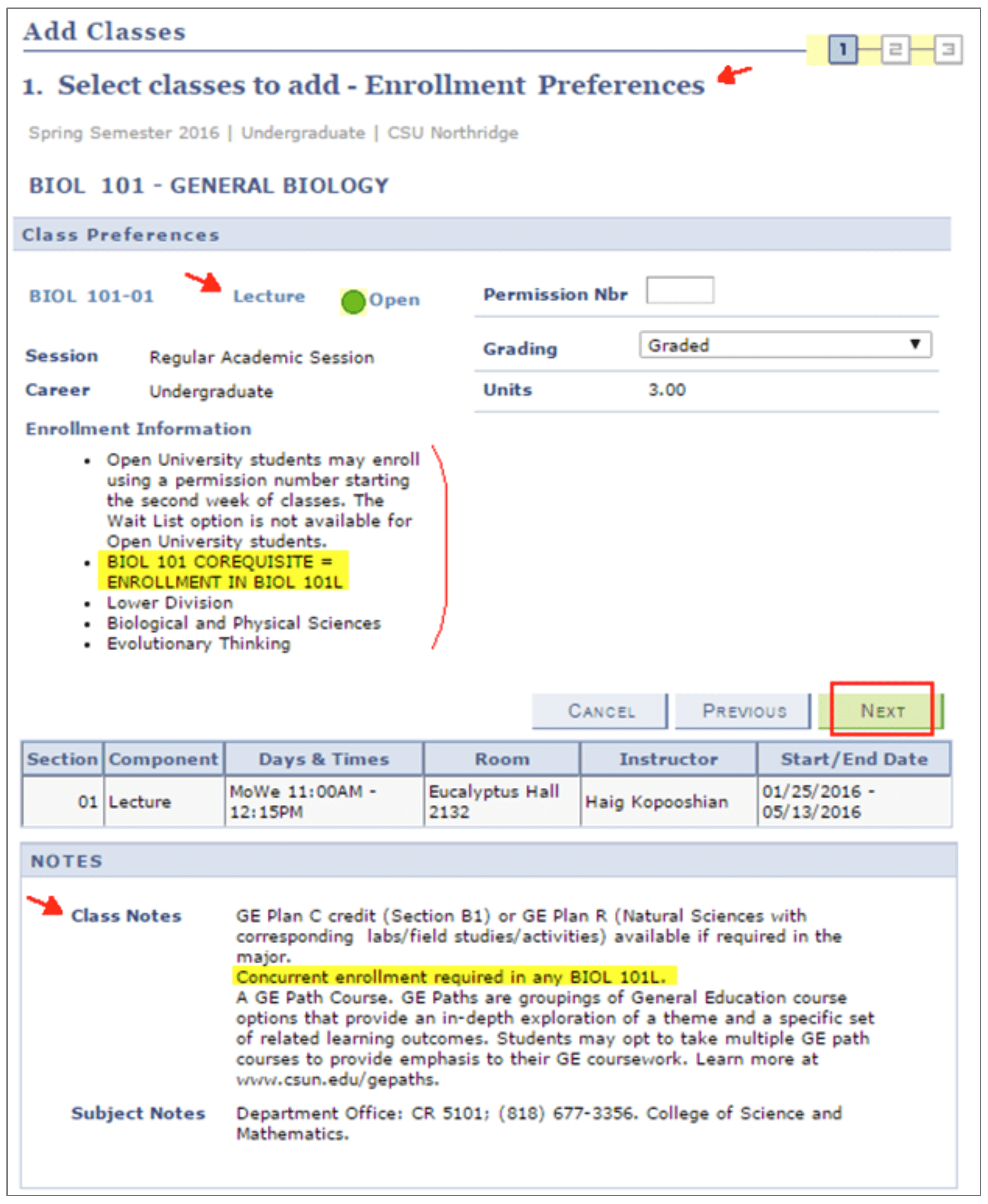Screen dimensions: 988x1204
Task: Click the Open University students bullet note
Action: pos(263,501)
